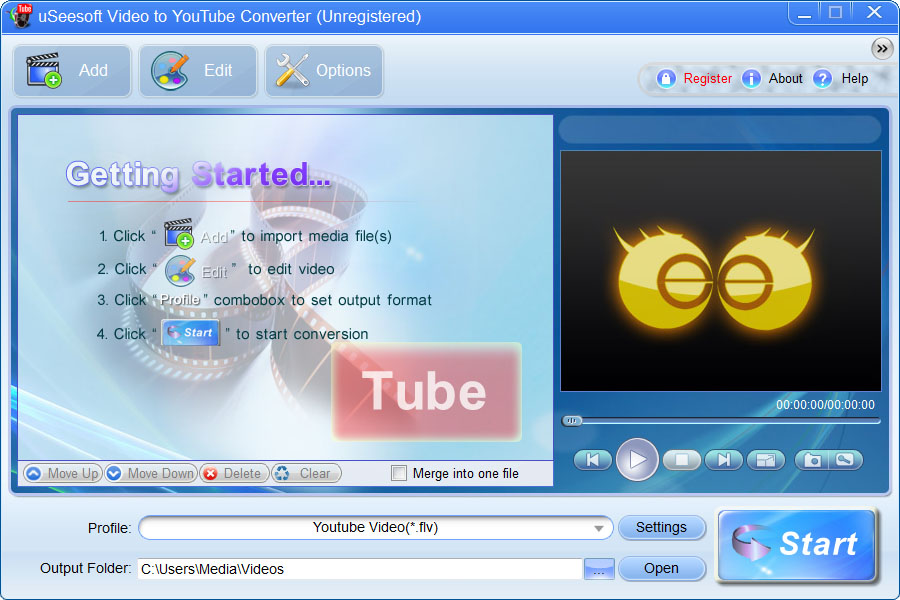Screen dimensions: 900x600
Task: Click the Settings button next to Profile
Action: point(661,527)
